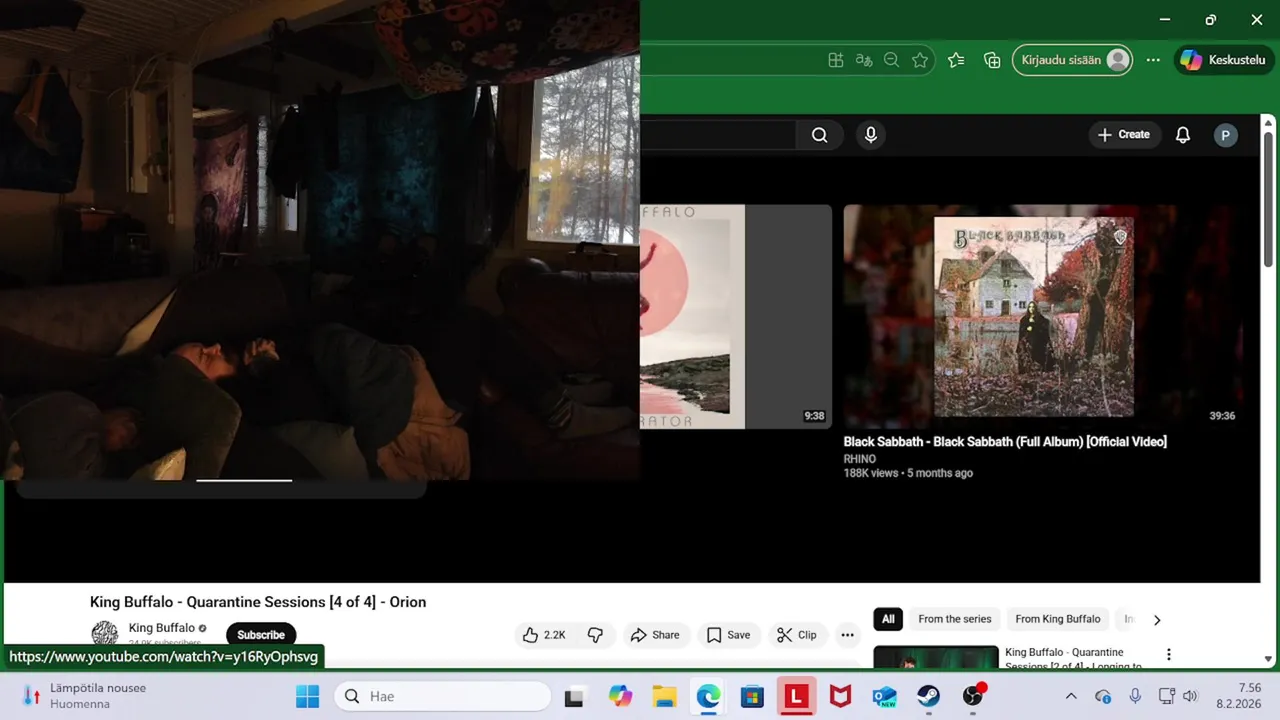Start voice search with the microphone icon

pyautogui.click(x=871, y=135)
